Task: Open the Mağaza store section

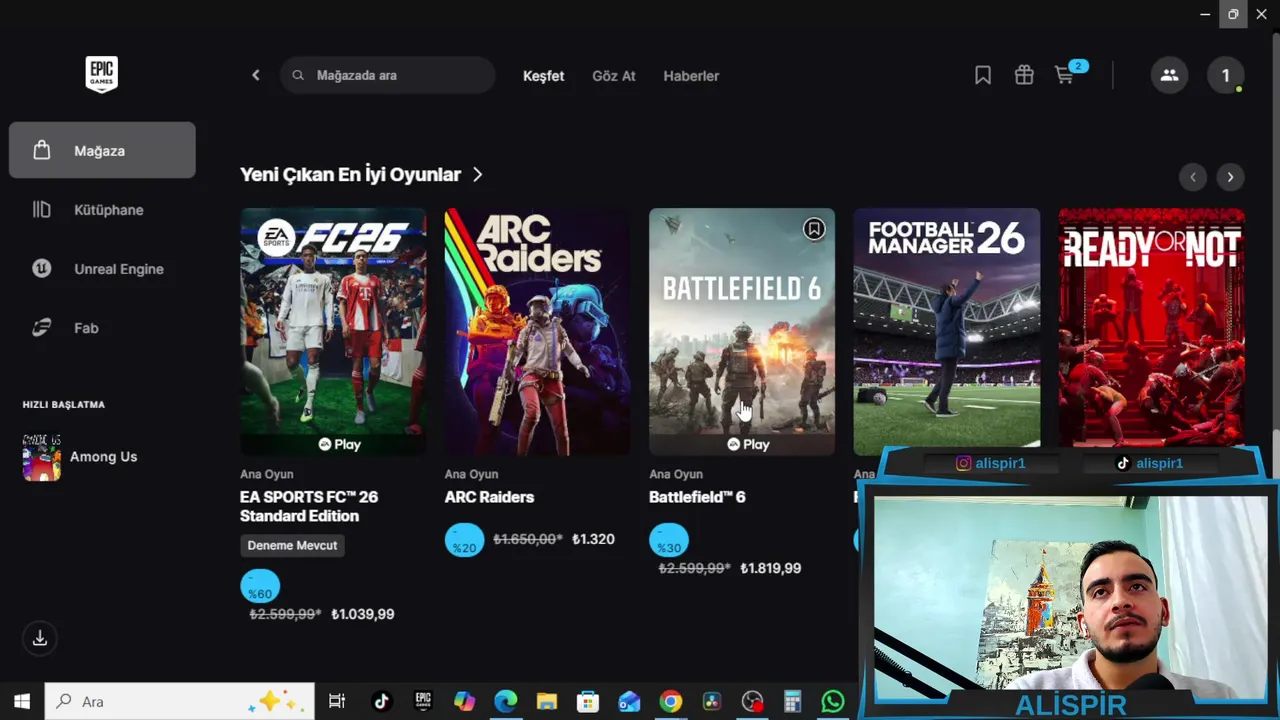Action: [102, 150]
